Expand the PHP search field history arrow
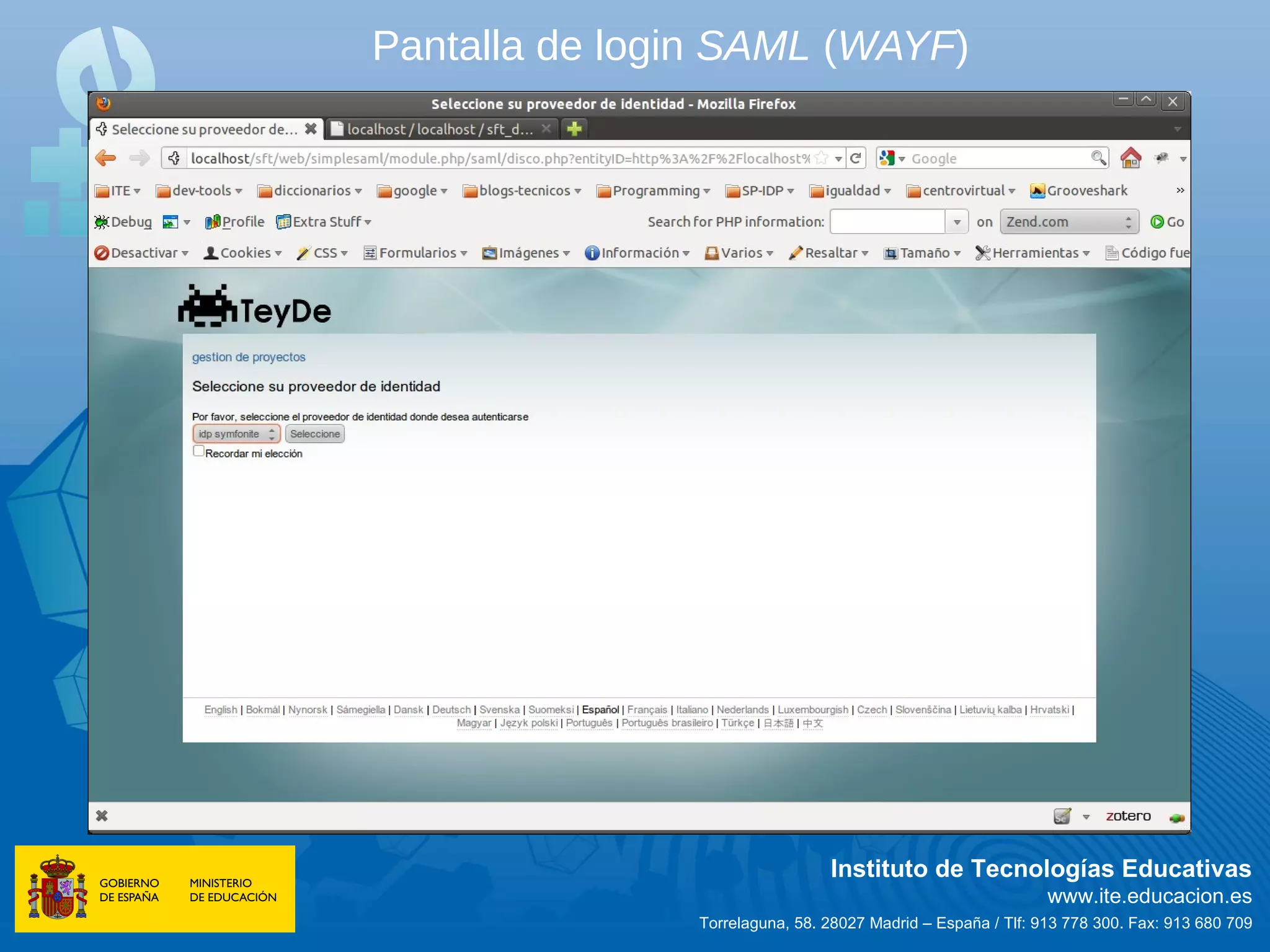This screenshot has width=1270, height=952. [957, 222]
